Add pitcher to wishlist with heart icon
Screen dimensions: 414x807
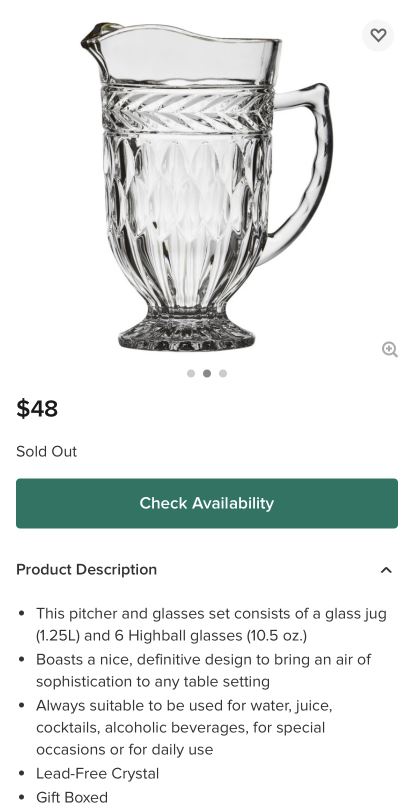378,35
